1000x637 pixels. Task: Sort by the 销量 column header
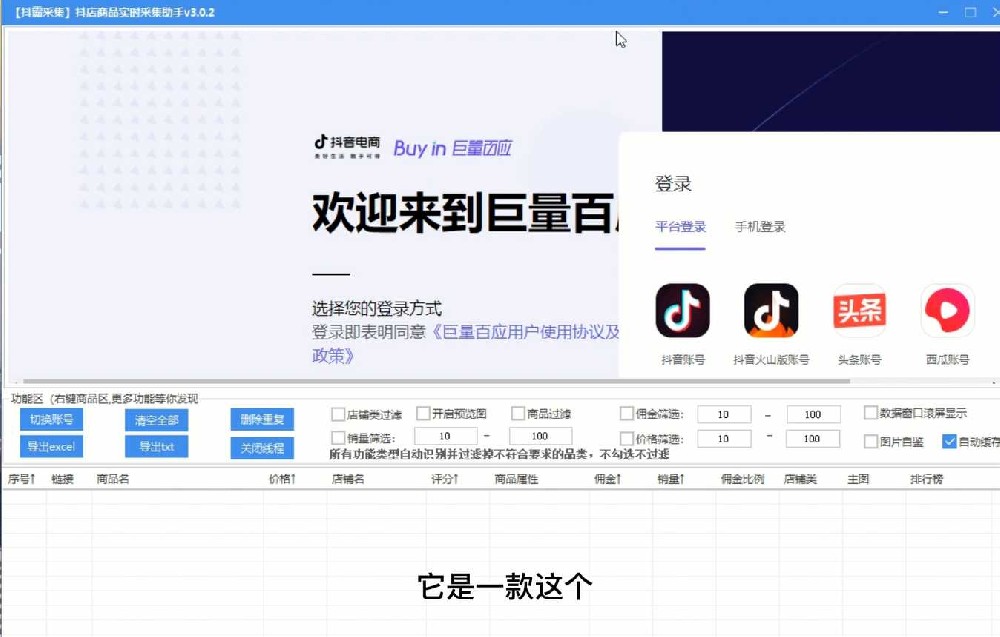point(671,479)
